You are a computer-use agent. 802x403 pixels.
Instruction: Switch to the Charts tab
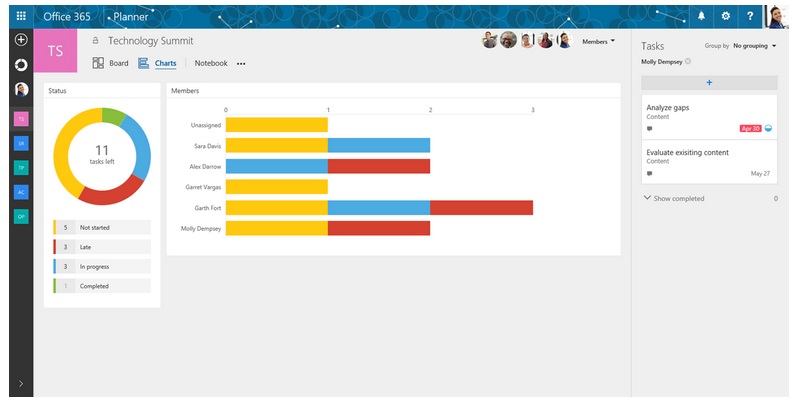(x=166, y=63)
